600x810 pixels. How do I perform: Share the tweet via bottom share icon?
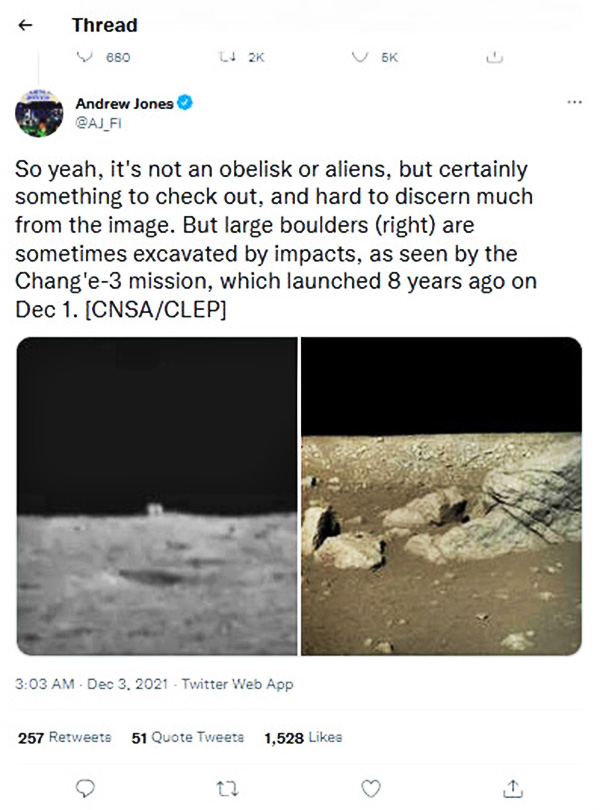coord(513,787)
